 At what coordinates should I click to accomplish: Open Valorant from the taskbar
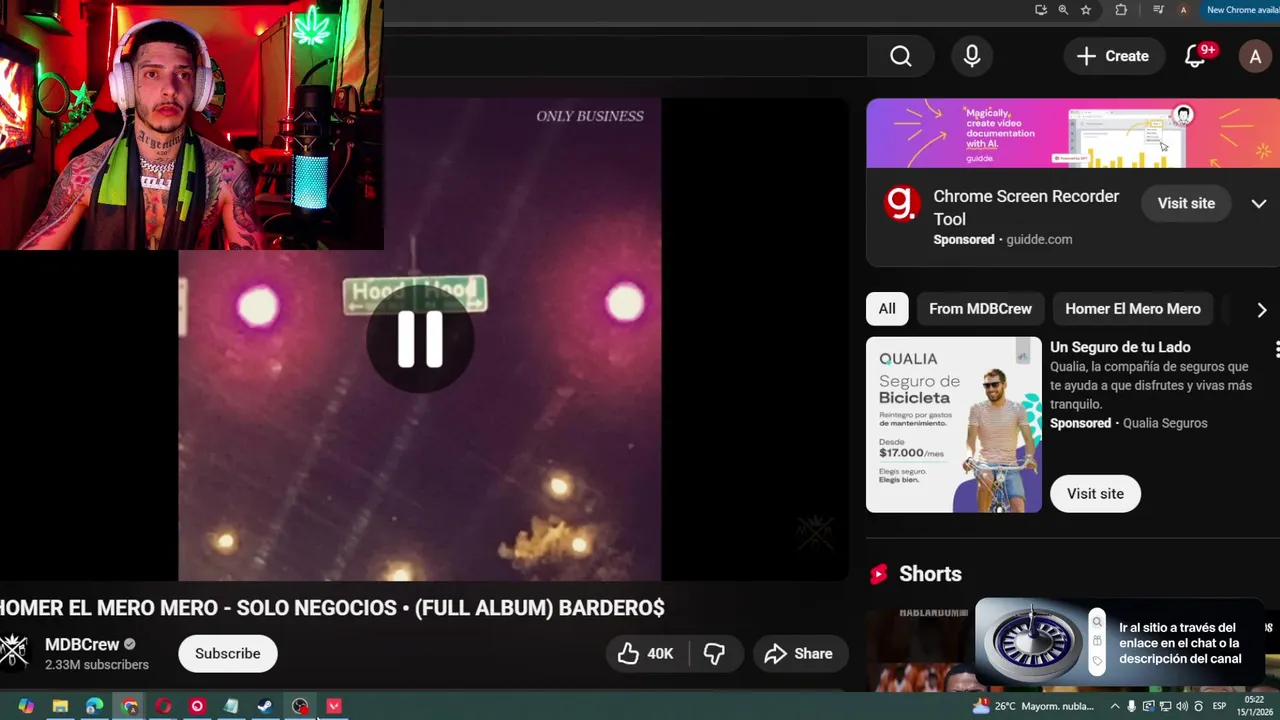[334, 706]
